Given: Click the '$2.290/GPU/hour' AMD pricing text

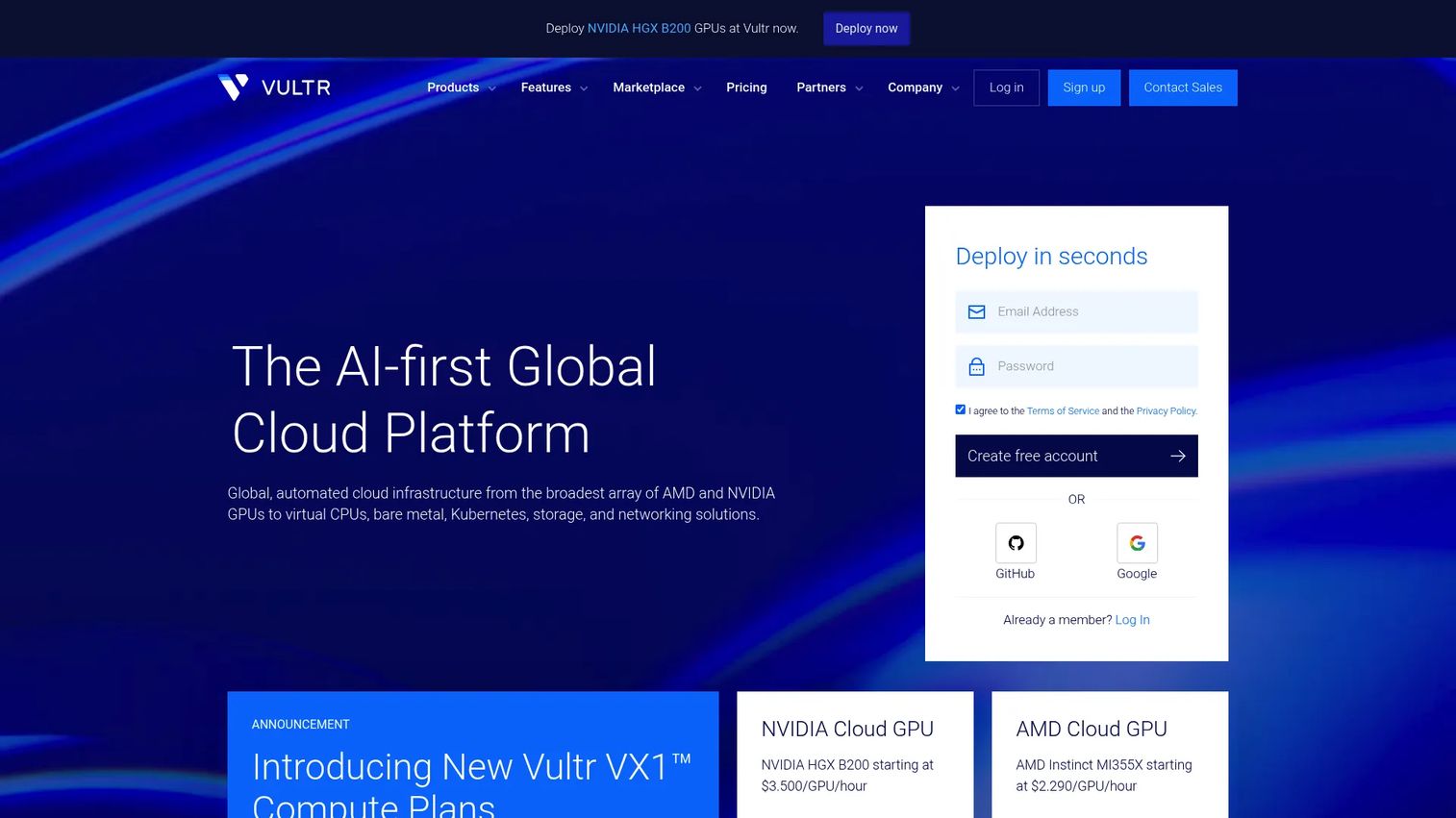Looking at the screenshot, I should [x=1084, y=786].
